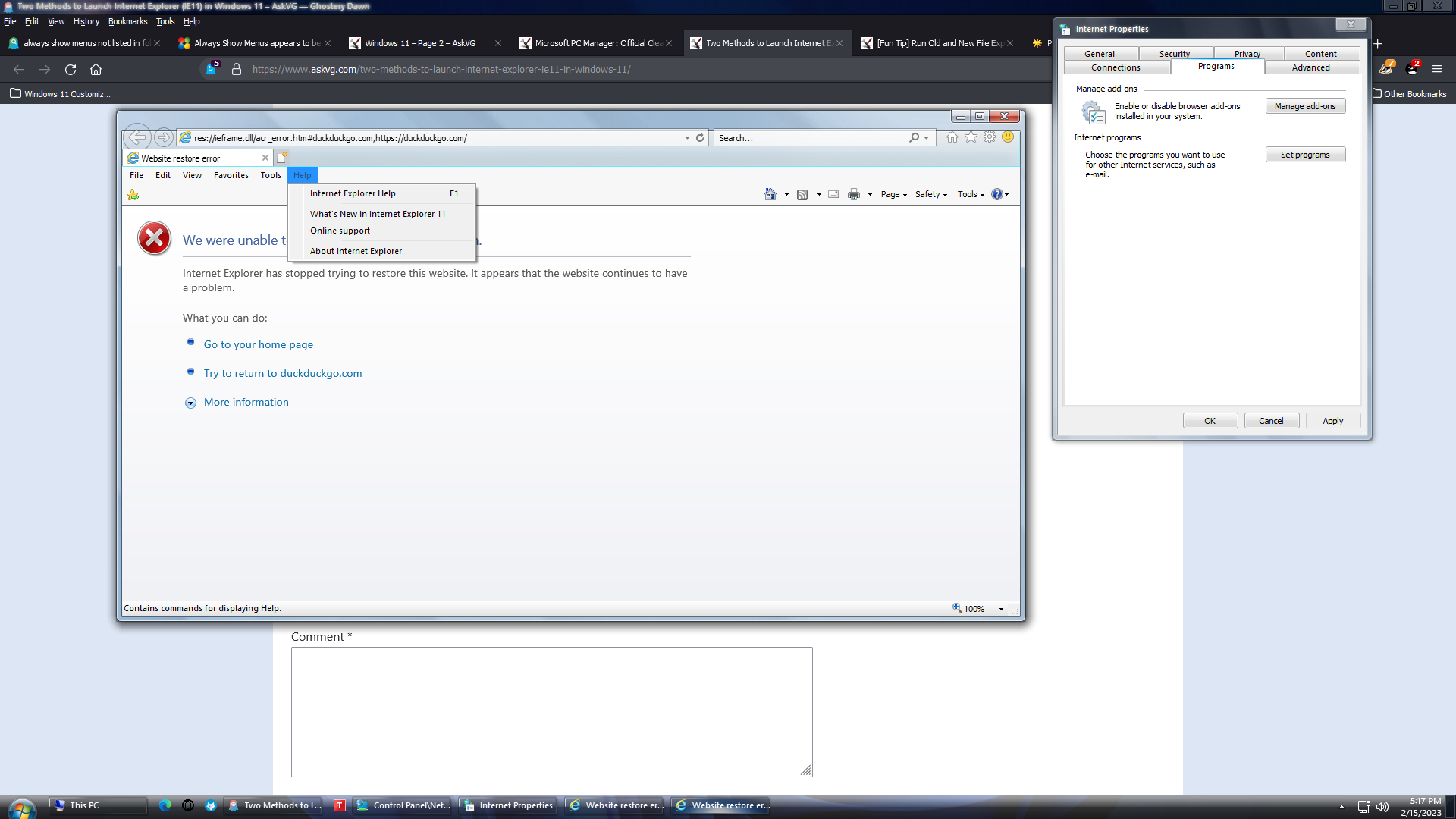Open the Safety dropdown menu
The width and height of the screenshot is (1456, 819).
(931, 194)
